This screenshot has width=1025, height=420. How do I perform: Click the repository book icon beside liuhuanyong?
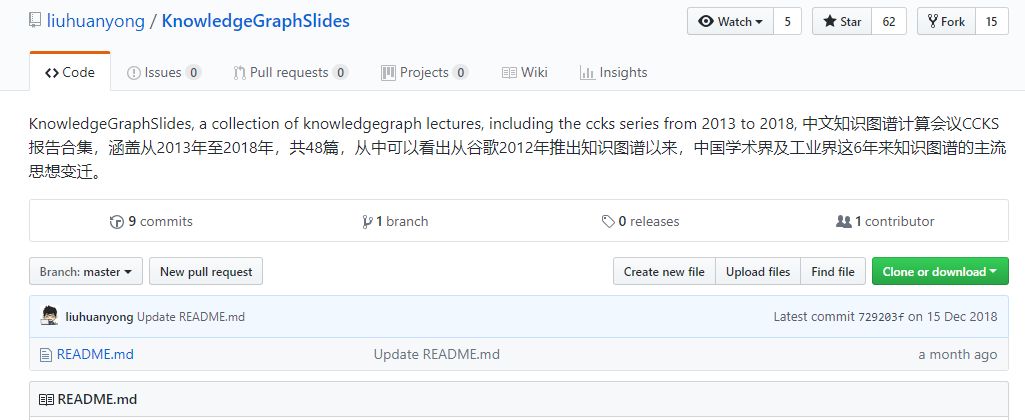(x=35, y=20)
